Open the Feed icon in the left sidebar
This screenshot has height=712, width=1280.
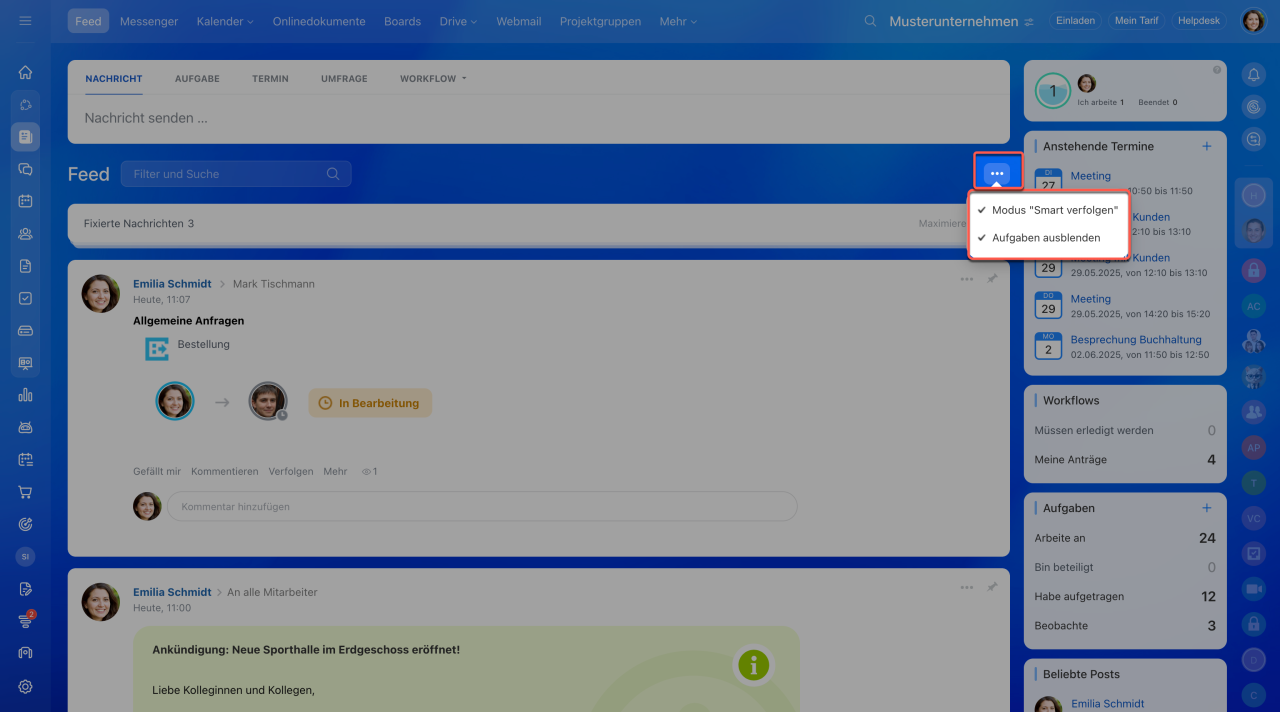click(x=25, y=136)
